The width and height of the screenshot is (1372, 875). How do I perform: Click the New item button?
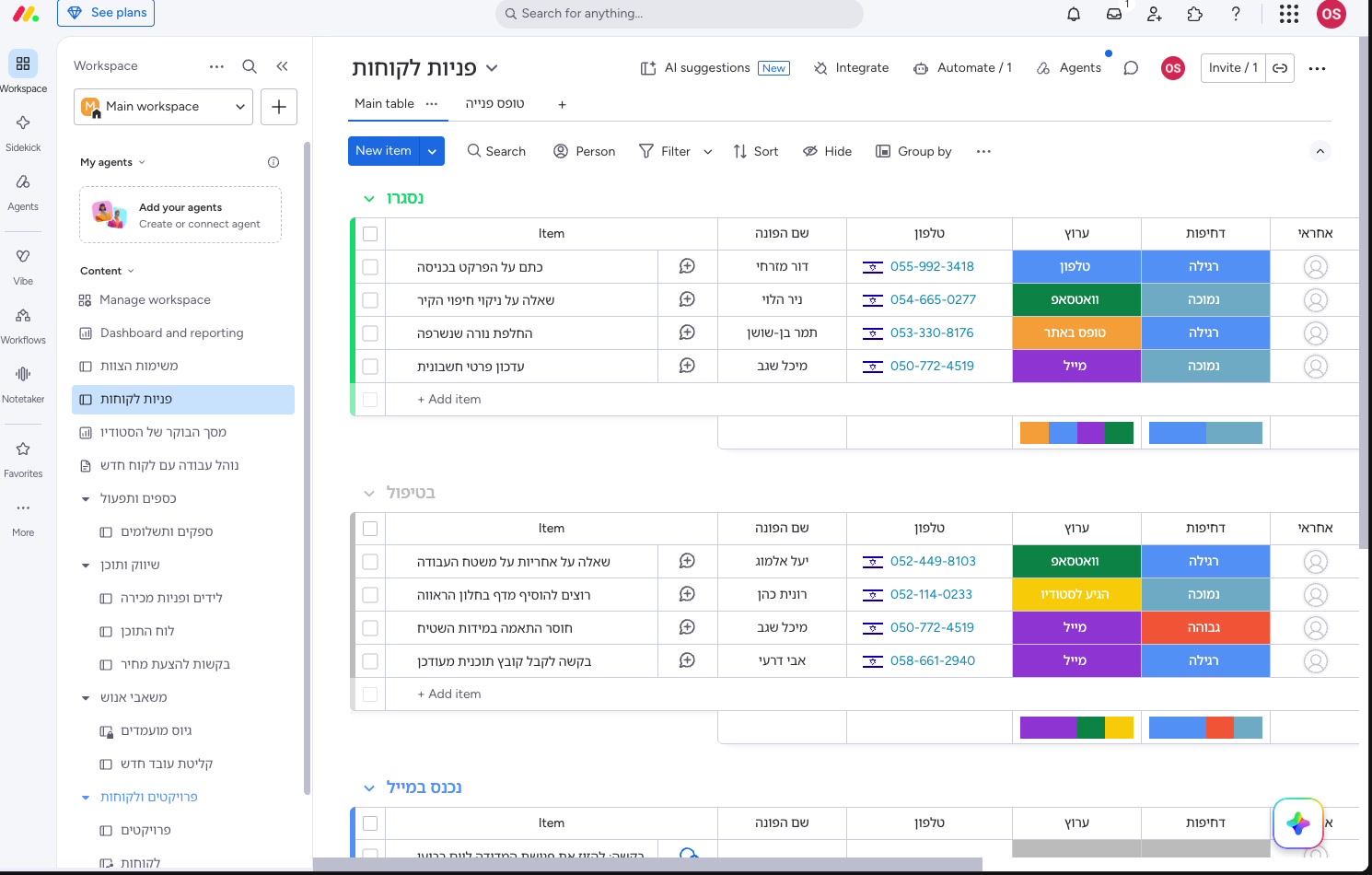(383, 151)
